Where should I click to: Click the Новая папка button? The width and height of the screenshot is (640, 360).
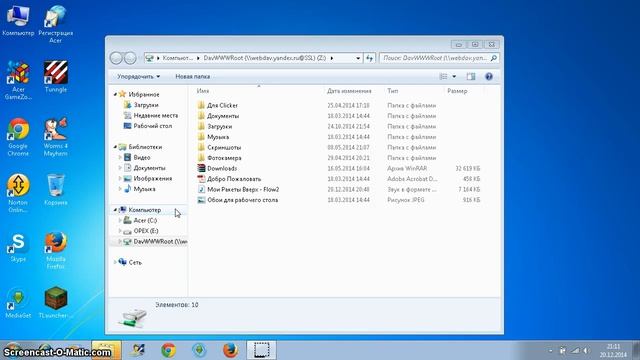point(193,76)
